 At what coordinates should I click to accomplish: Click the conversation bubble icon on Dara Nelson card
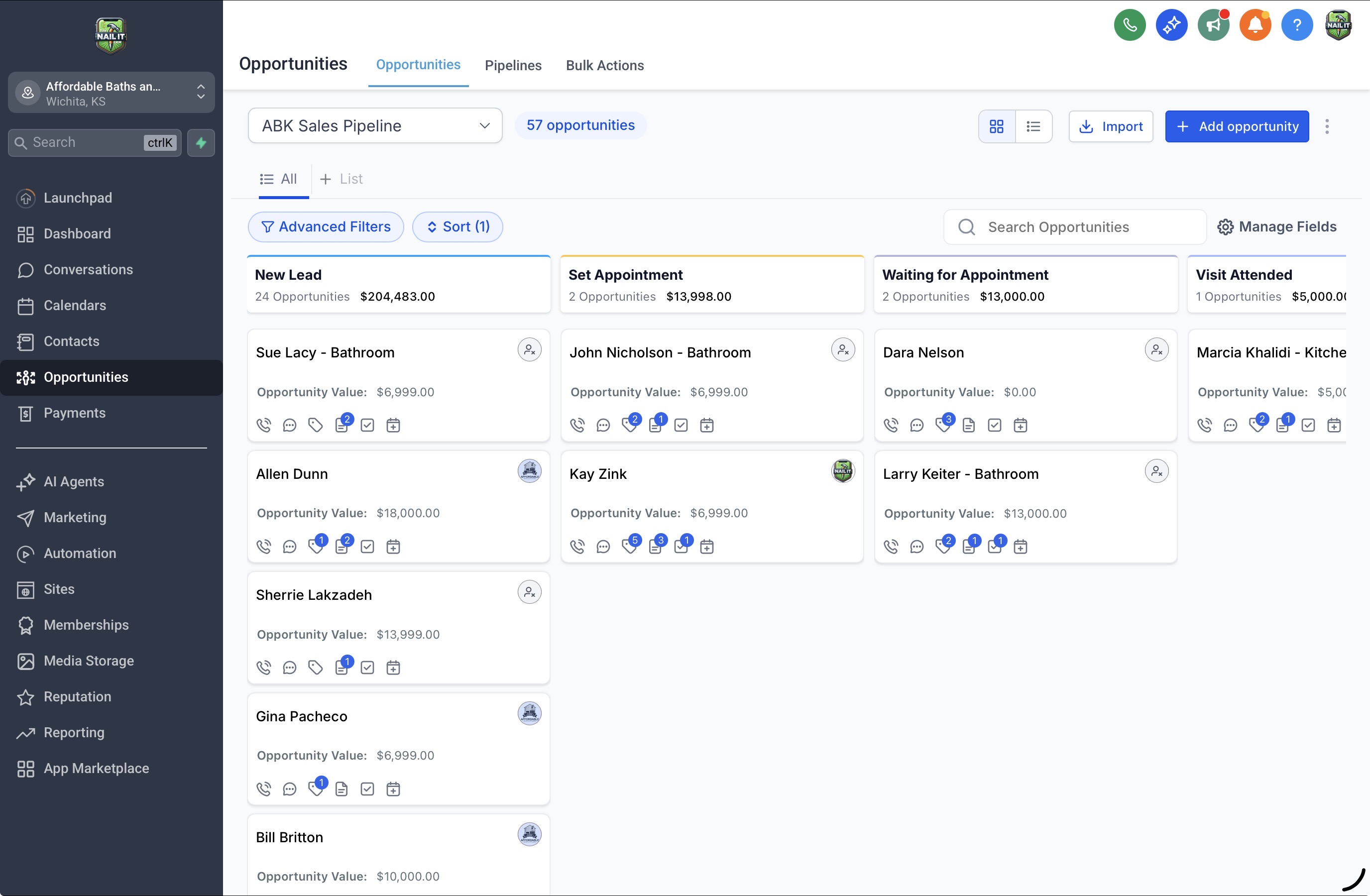coord(916,425)
